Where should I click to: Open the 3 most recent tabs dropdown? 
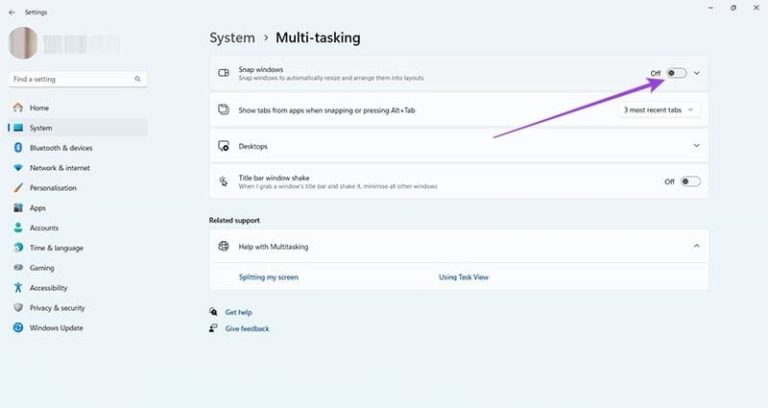659,110
